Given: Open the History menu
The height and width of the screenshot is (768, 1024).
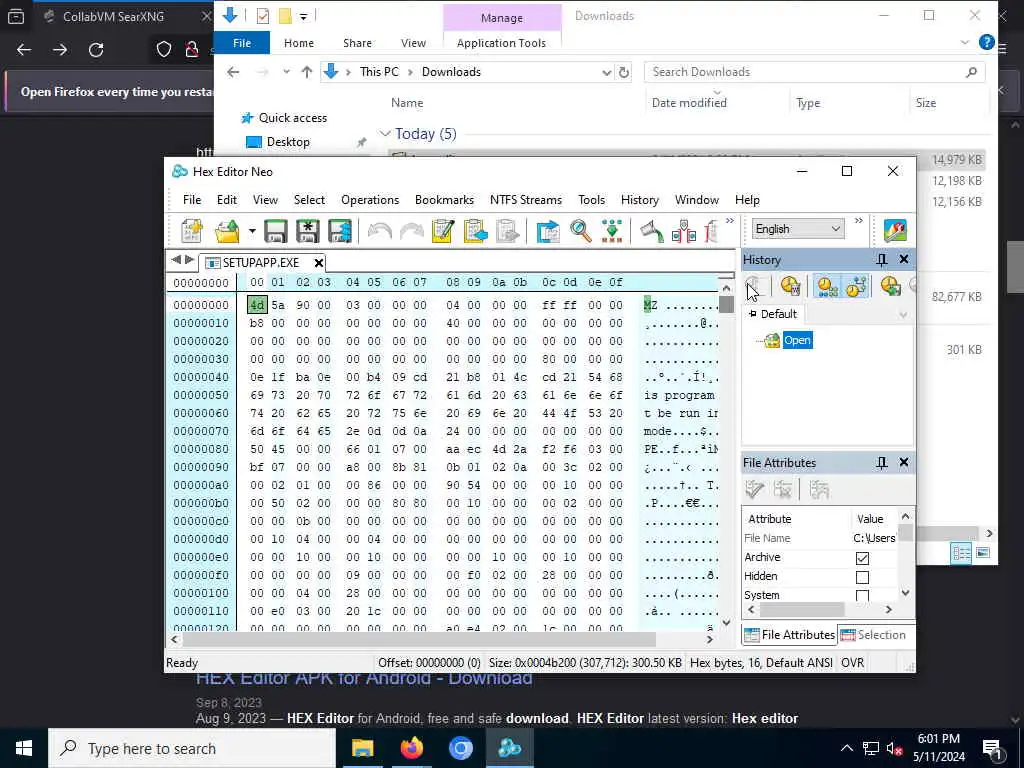Looking at the screenshot, I should click(x=639, y=200).
